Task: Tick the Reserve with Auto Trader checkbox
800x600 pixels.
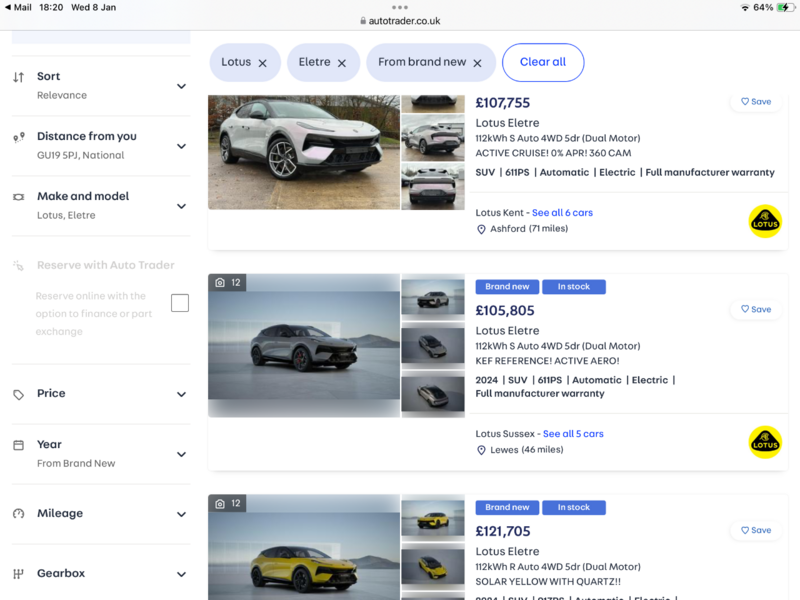Action: (x=180, y=303)
